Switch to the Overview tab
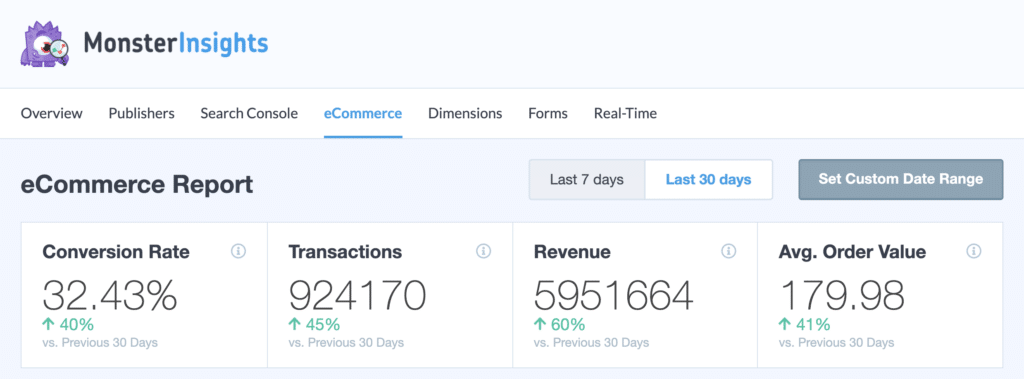The image size is (1024, 379). (52, 113)
